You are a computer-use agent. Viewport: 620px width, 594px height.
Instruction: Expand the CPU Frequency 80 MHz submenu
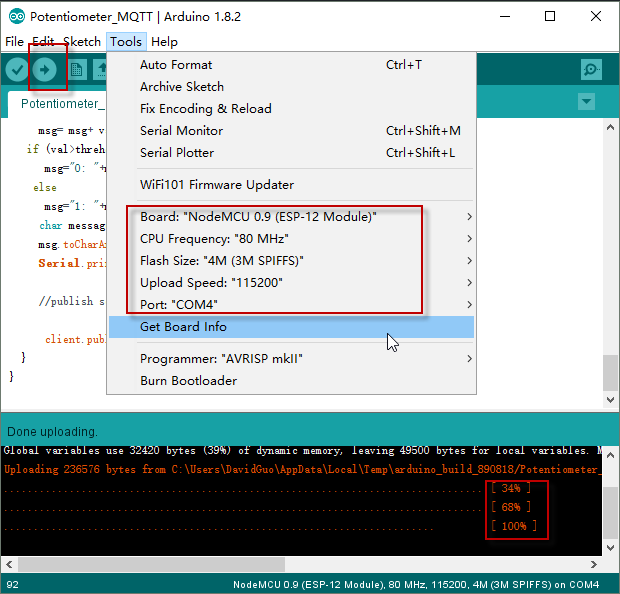291,239
